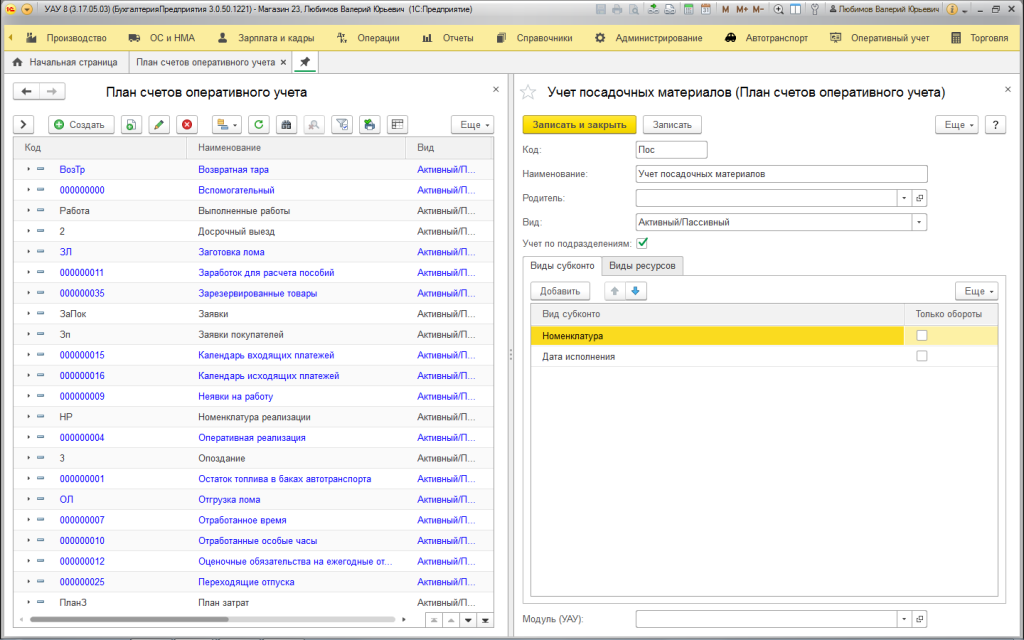Click into the Код input field
Viewport: 1024px width, 640px height.
coord(671,150)
